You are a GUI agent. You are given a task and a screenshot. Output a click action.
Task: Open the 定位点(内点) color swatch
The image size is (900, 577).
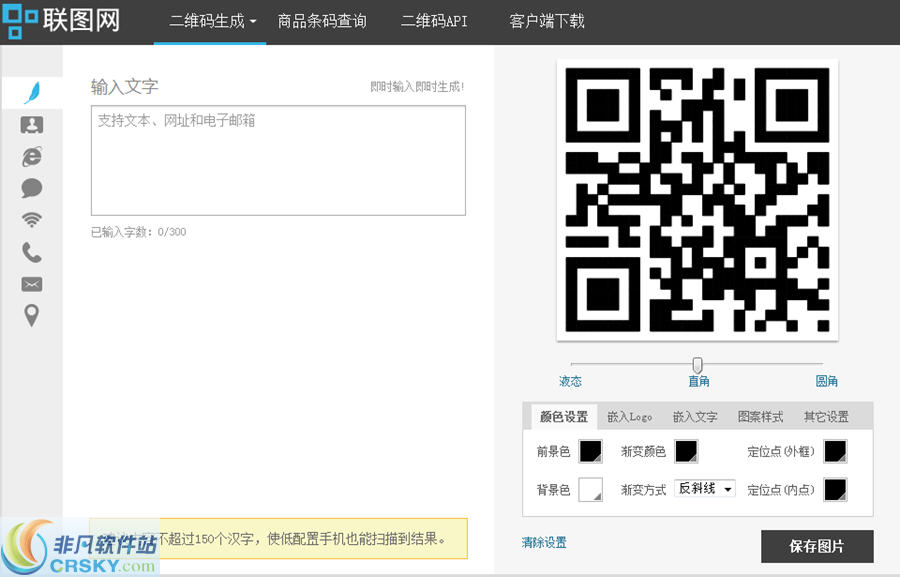(x=836, y=490)
